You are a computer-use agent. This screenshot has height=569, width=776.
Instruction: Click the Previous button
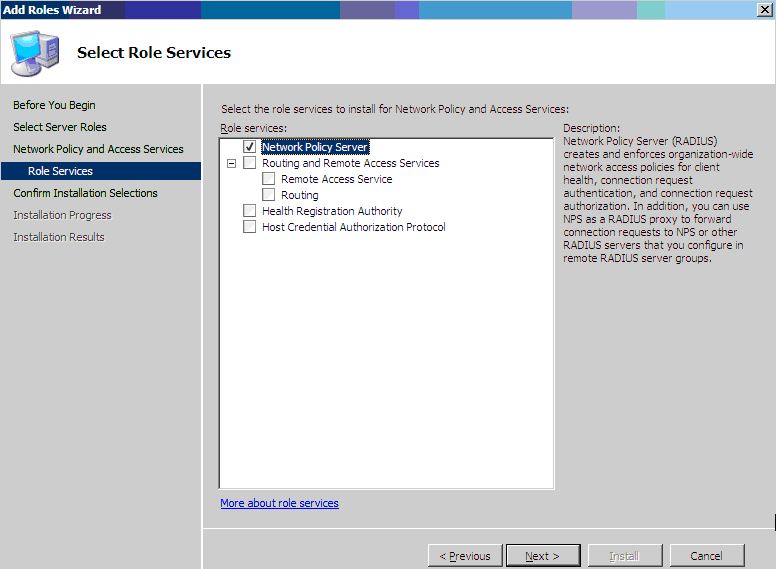coord(465,556)
